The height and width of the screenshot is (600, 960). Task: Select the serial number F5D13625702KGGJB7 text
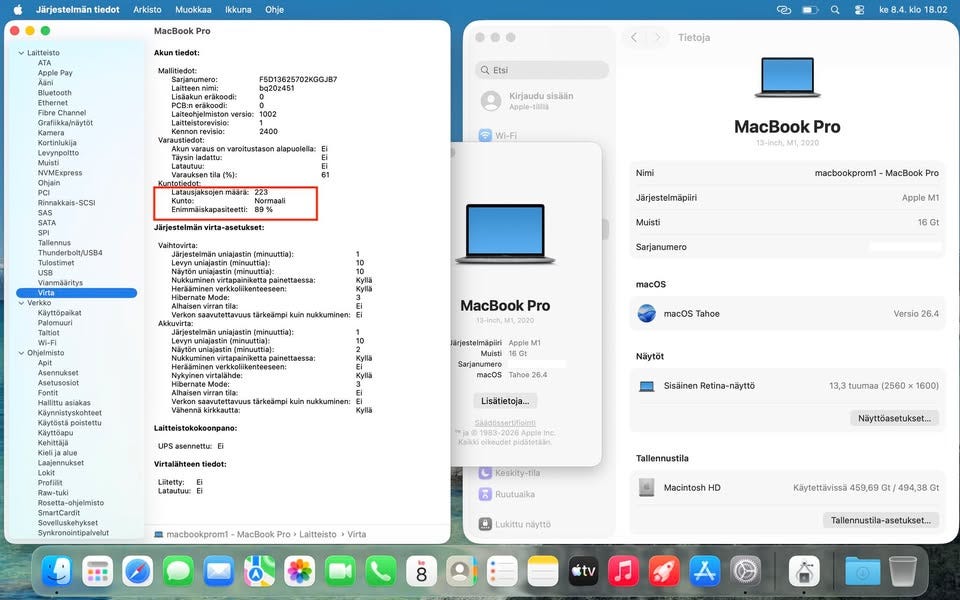(x=298, y=80)
